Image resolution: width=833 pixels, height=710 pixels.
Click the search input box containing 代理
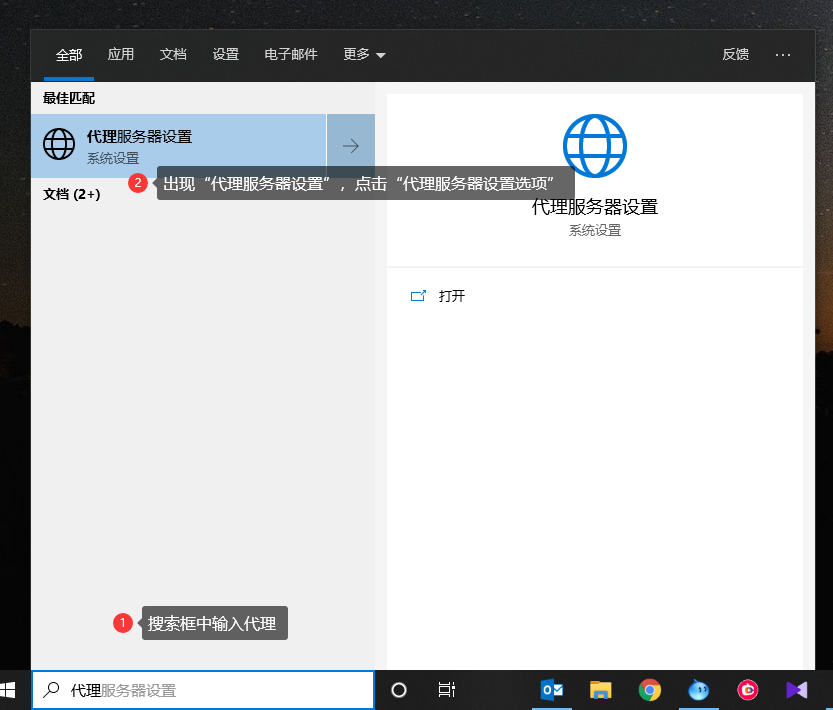(210, 690)
